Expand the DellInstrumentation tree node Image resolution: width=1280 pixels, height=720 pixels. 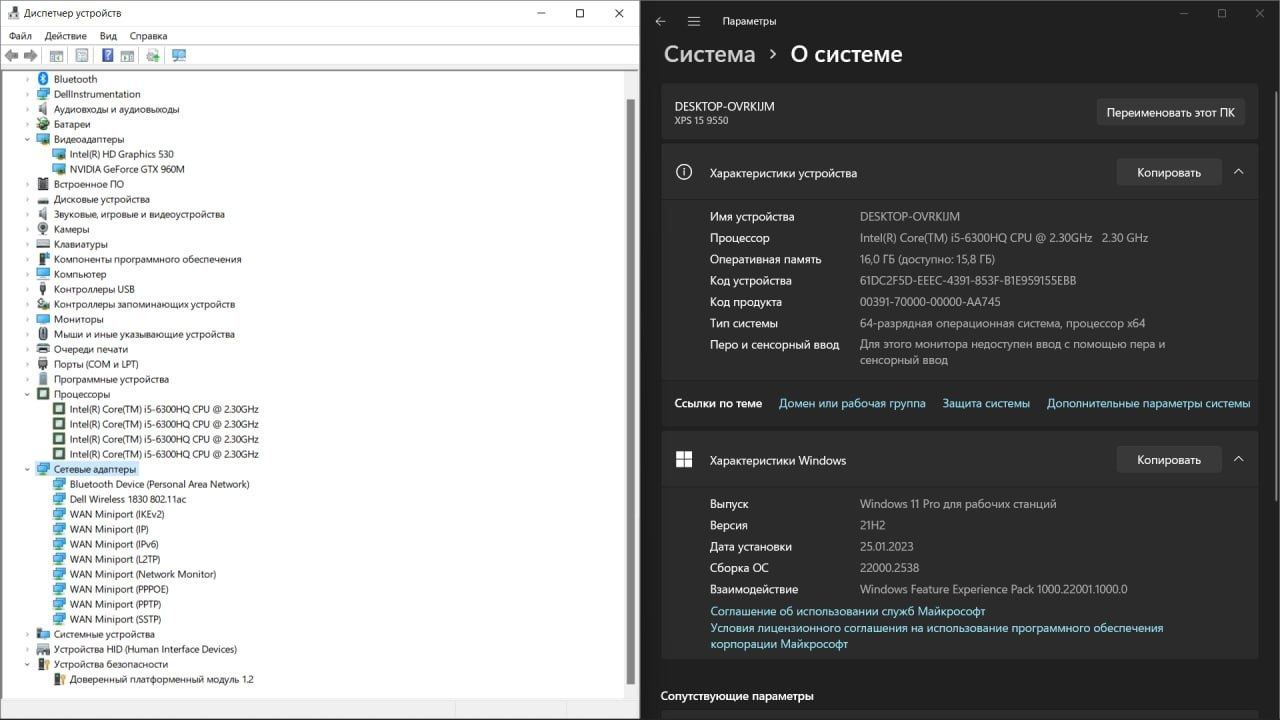(x=28, y=94)
